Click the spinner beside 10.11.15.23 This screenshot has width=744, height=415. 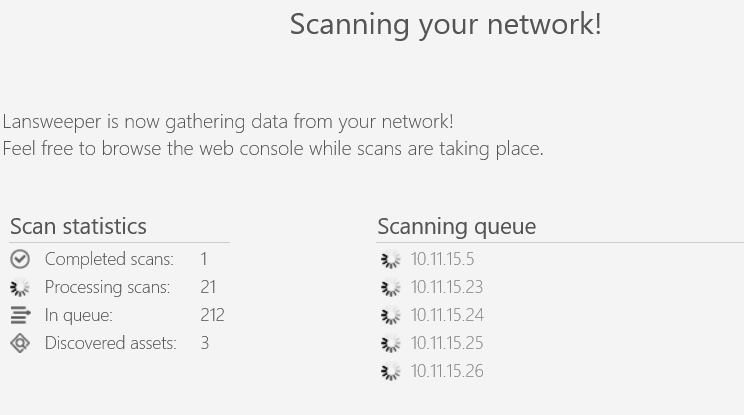[x=391, y=288]
